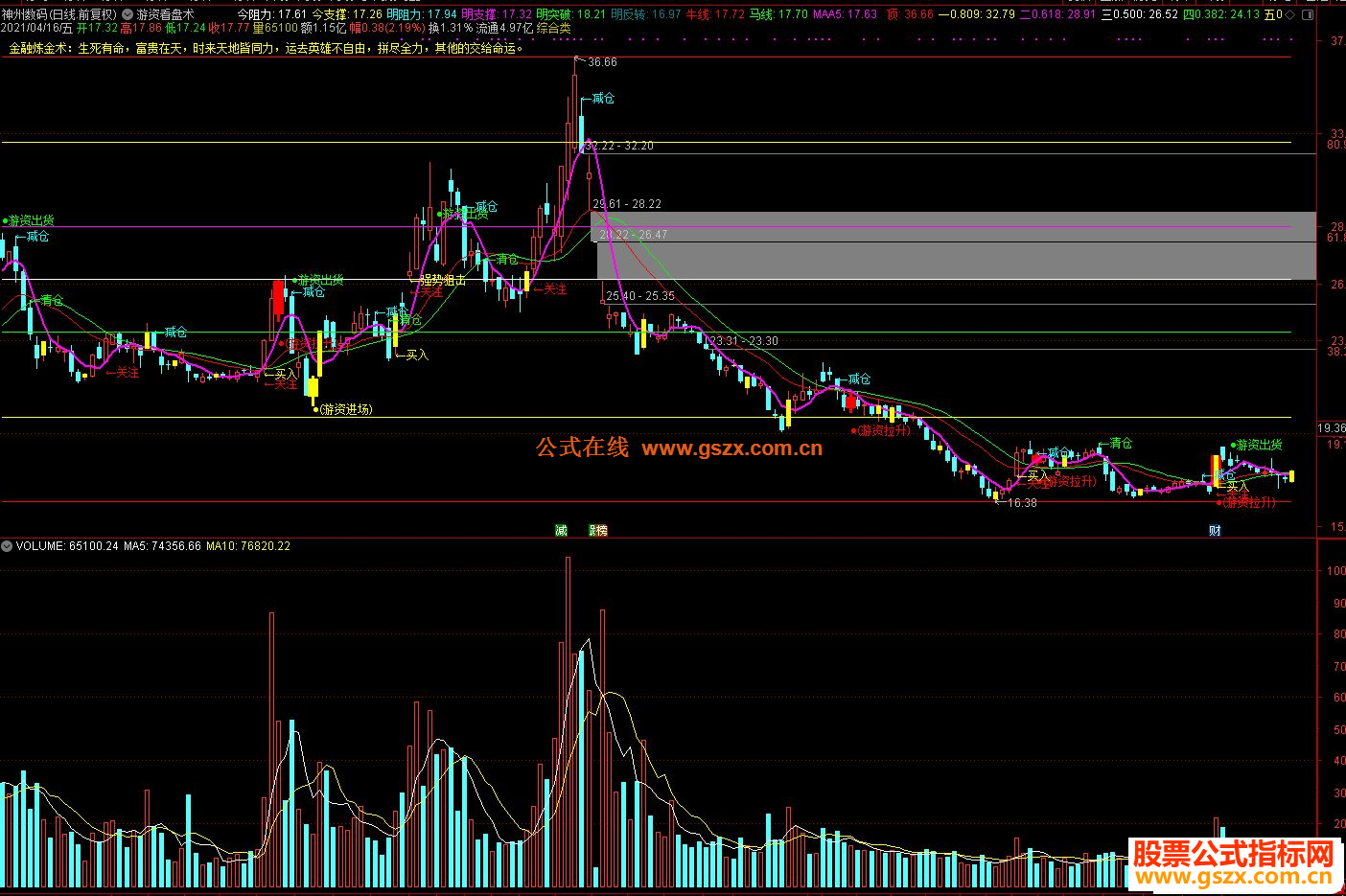Select the 二0.618: 28.91 Fibonacci value
Screen dimensions: 1346x896
click(1057, 14)
